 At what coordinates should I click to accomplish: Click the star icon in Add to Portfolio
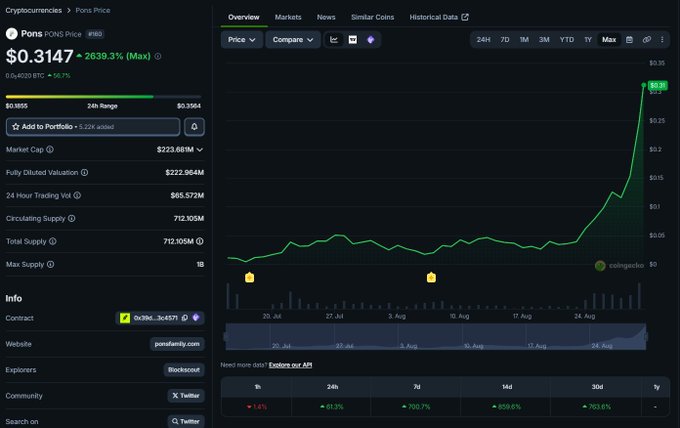tap(16, 127)
